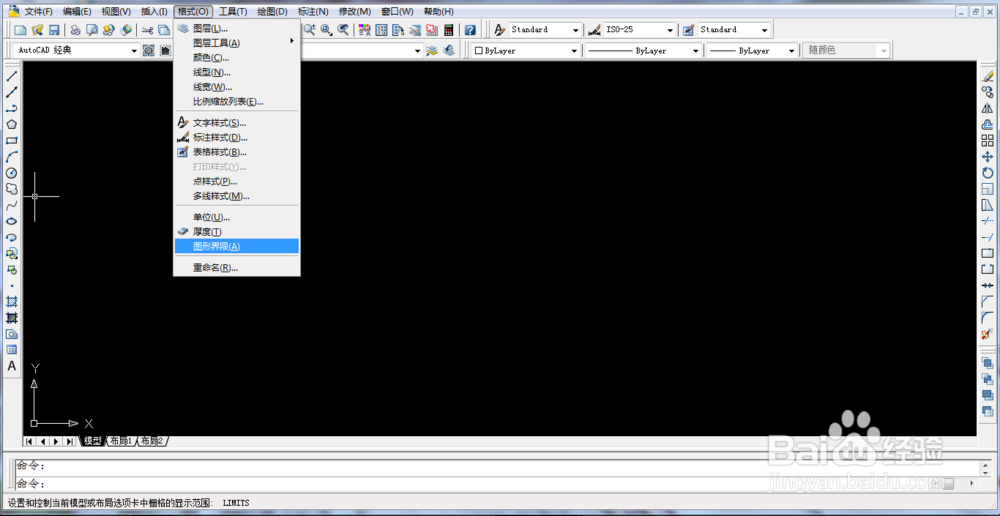Viewport: 1000px width, 516px height.
Task: Choose 点样式(P)... menu item
Action: point(237,181)
